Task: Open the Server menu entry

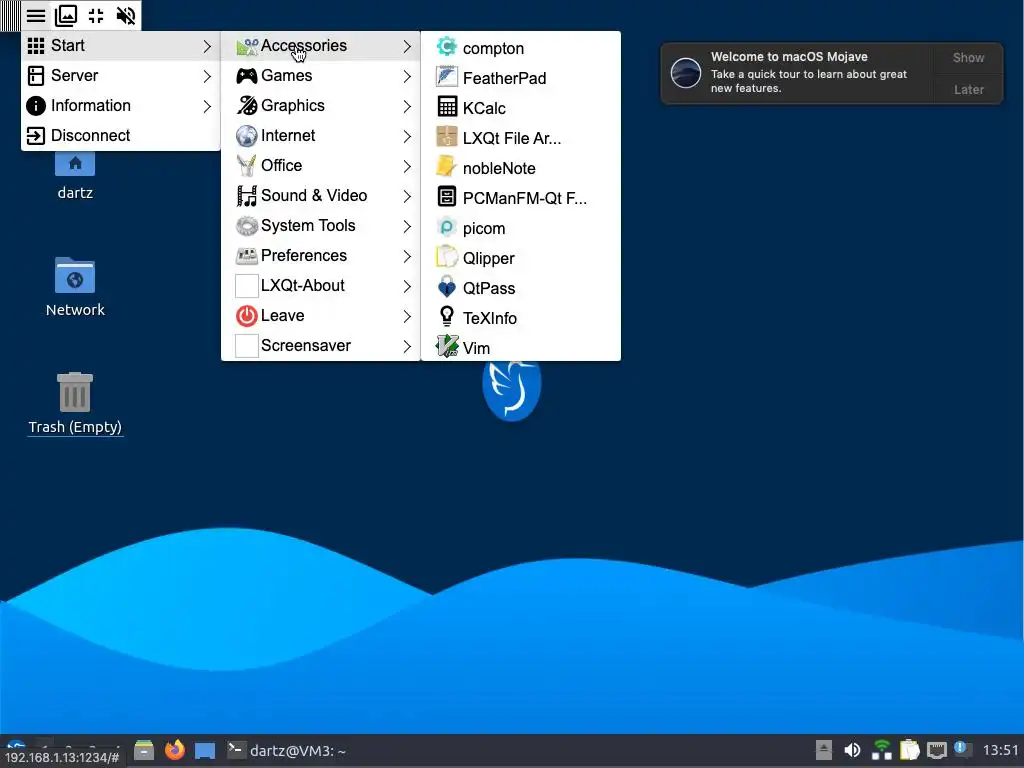Action: tap(120, 76)
